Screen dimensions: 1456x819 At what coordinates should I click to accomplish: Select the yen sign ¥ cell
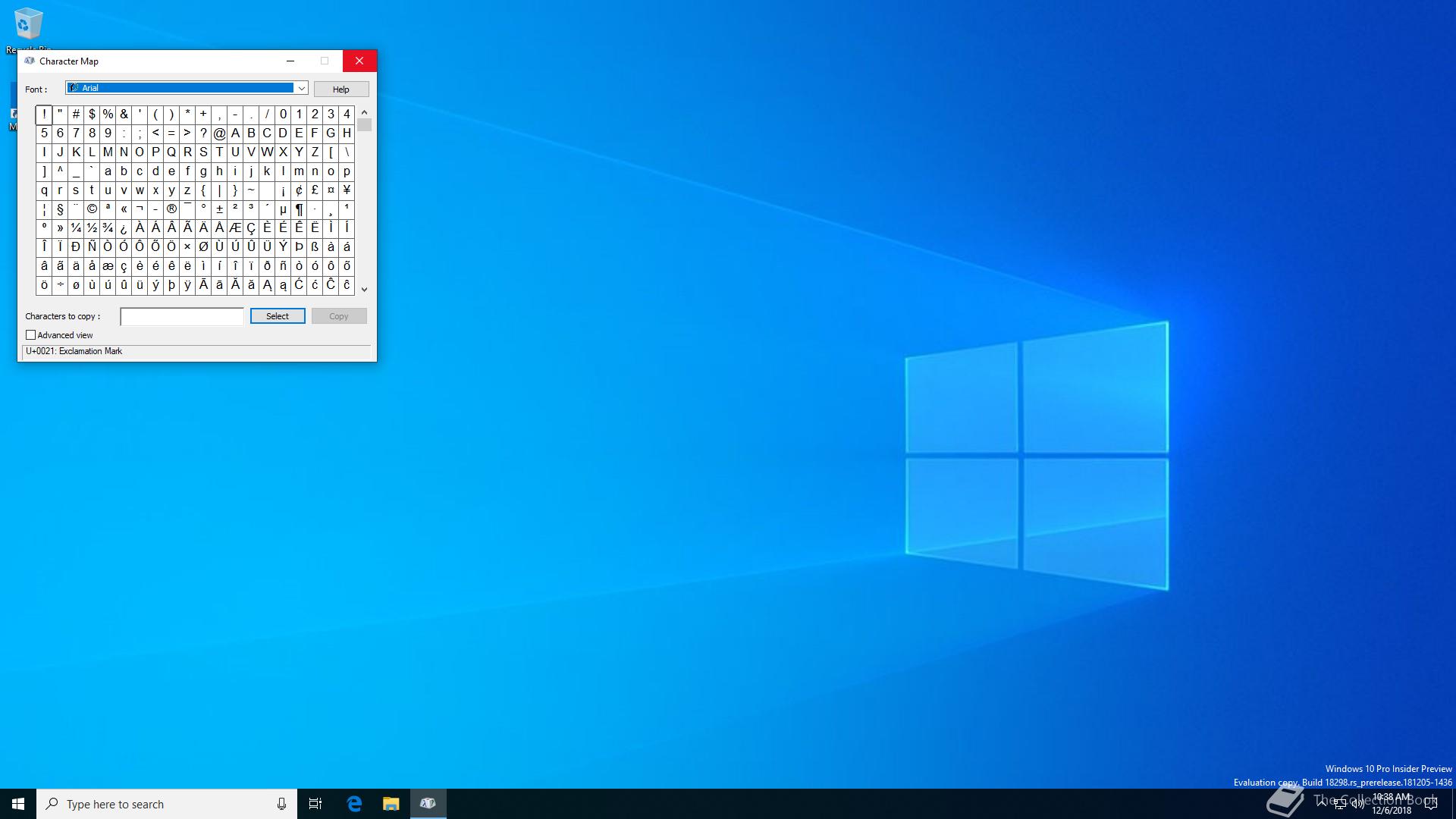pyautogui.click(x=347, y=190)
